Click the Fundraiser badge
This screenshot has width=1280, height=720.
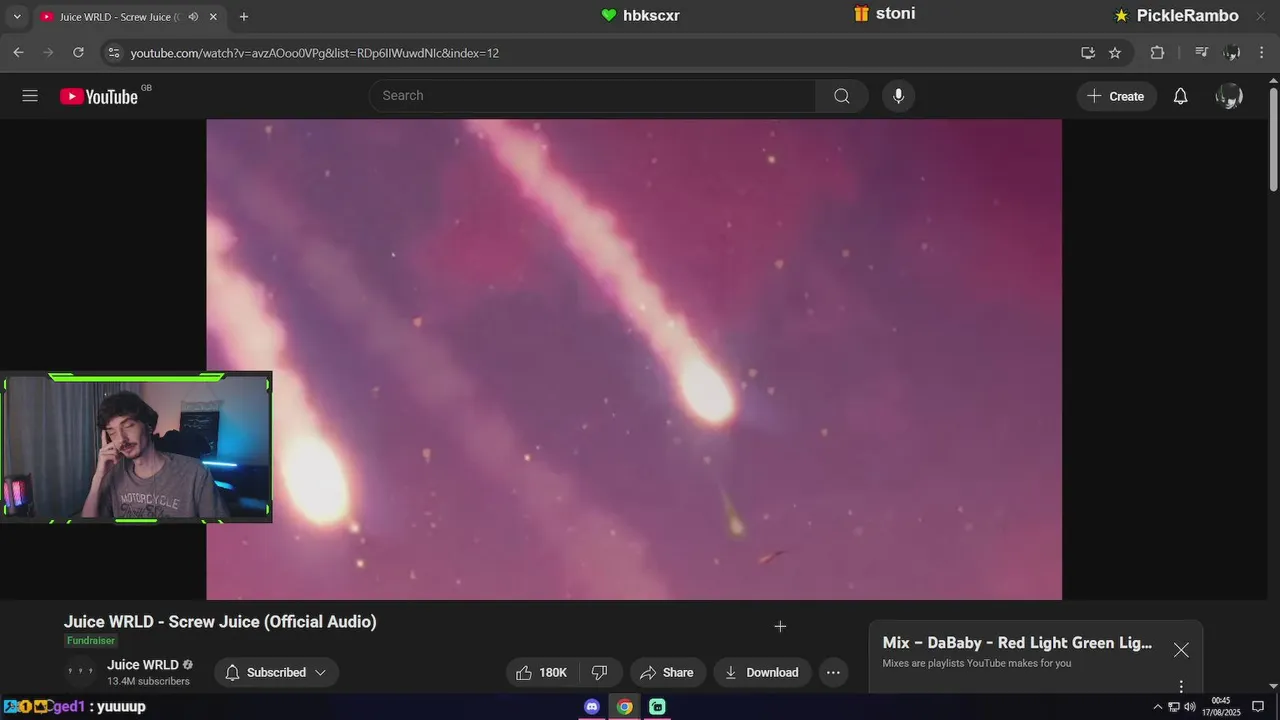pyautogui.click(x=91, y=641)
